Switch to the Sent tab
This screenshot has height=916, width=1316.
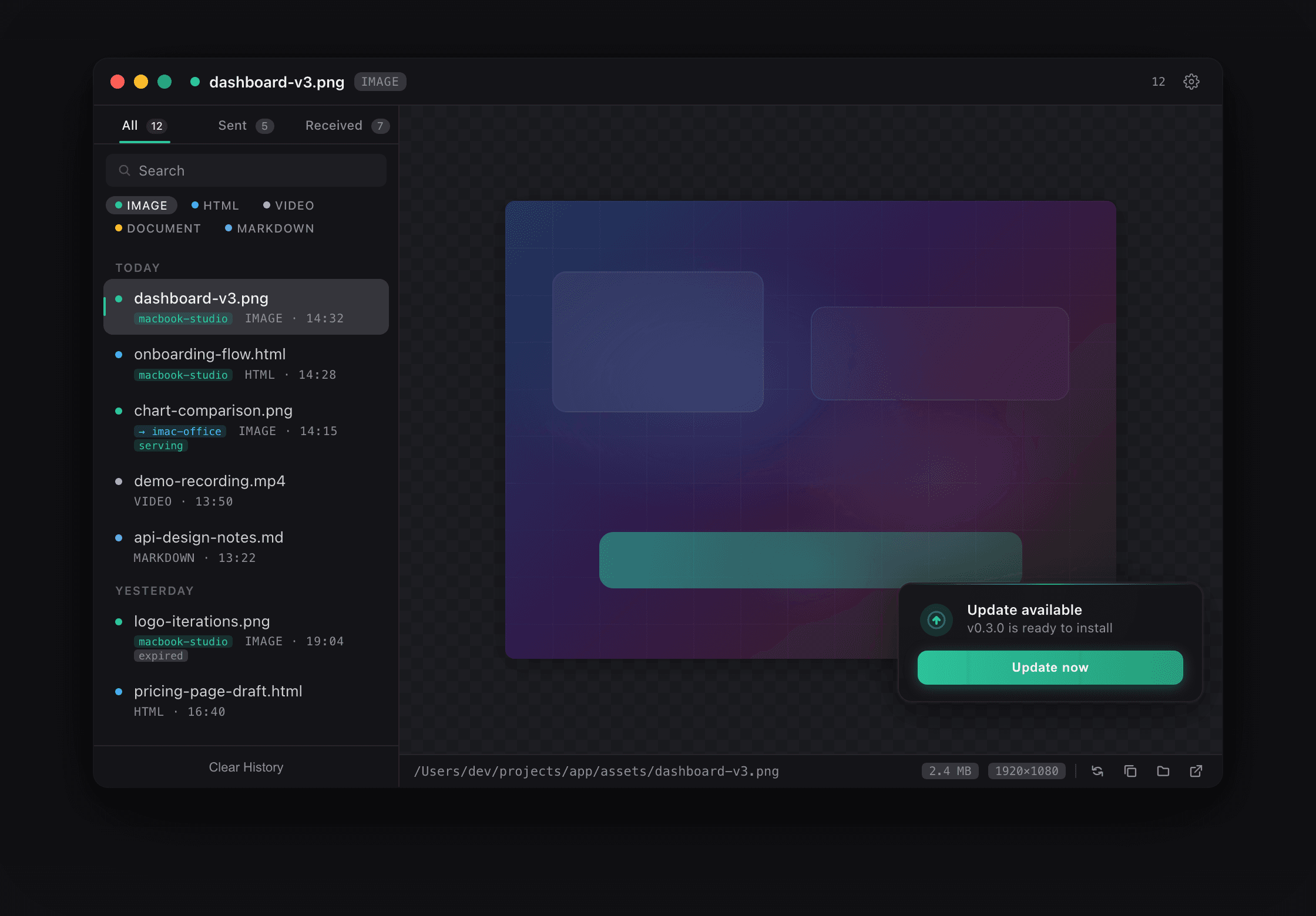tap(246, 126)
